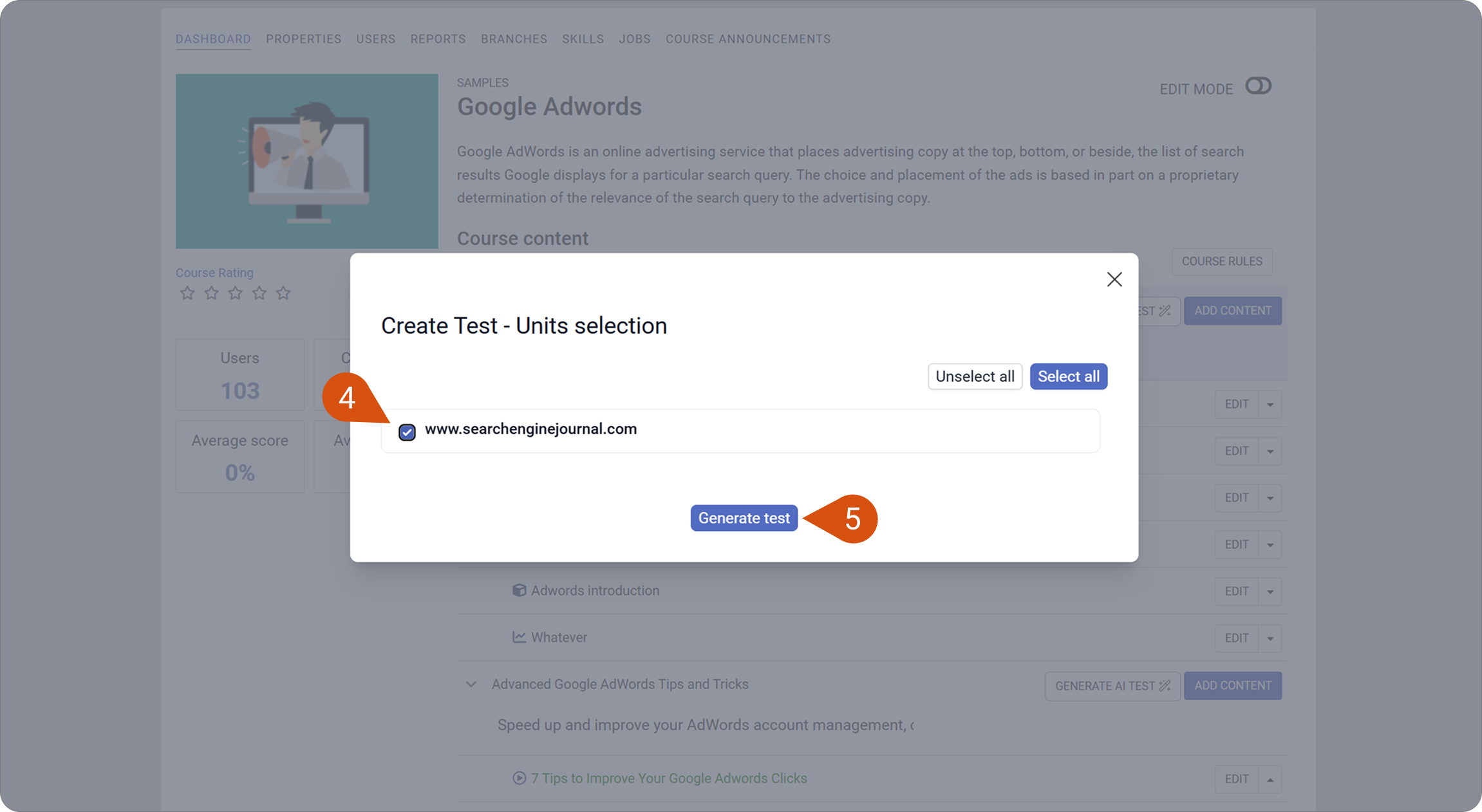
Task: Uncheck the www.searchenginejournal.com unit checkbox
Action: pos(407,432)
